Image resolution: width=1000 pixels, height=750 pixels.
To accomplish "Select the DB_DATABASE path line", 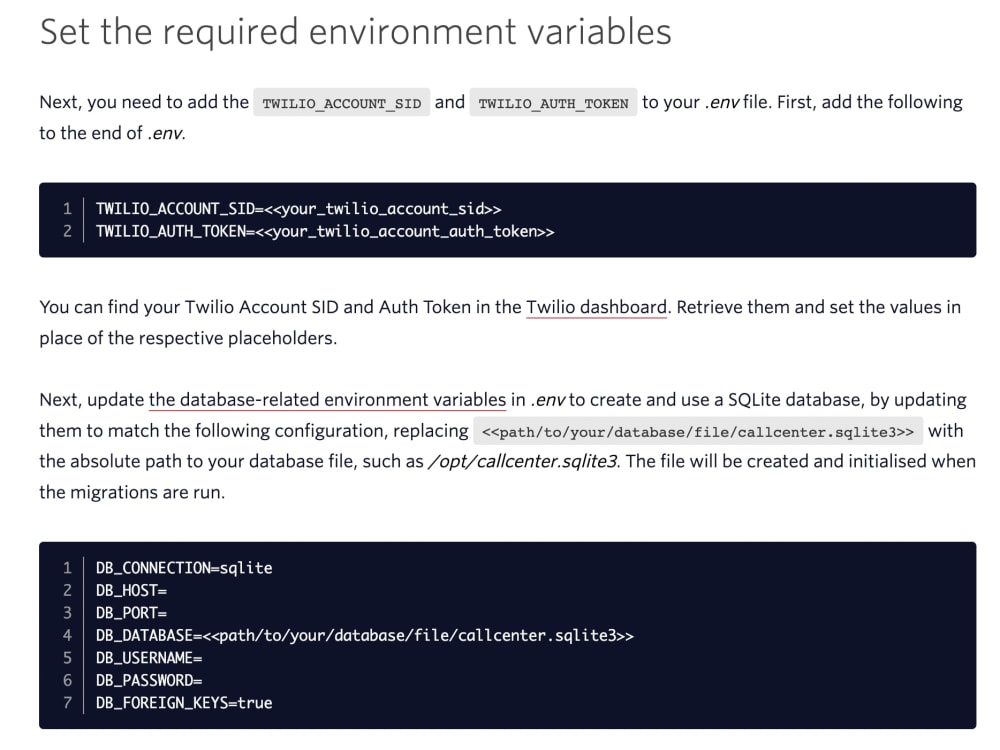I will pyautogui.click(x=365, y=635).
